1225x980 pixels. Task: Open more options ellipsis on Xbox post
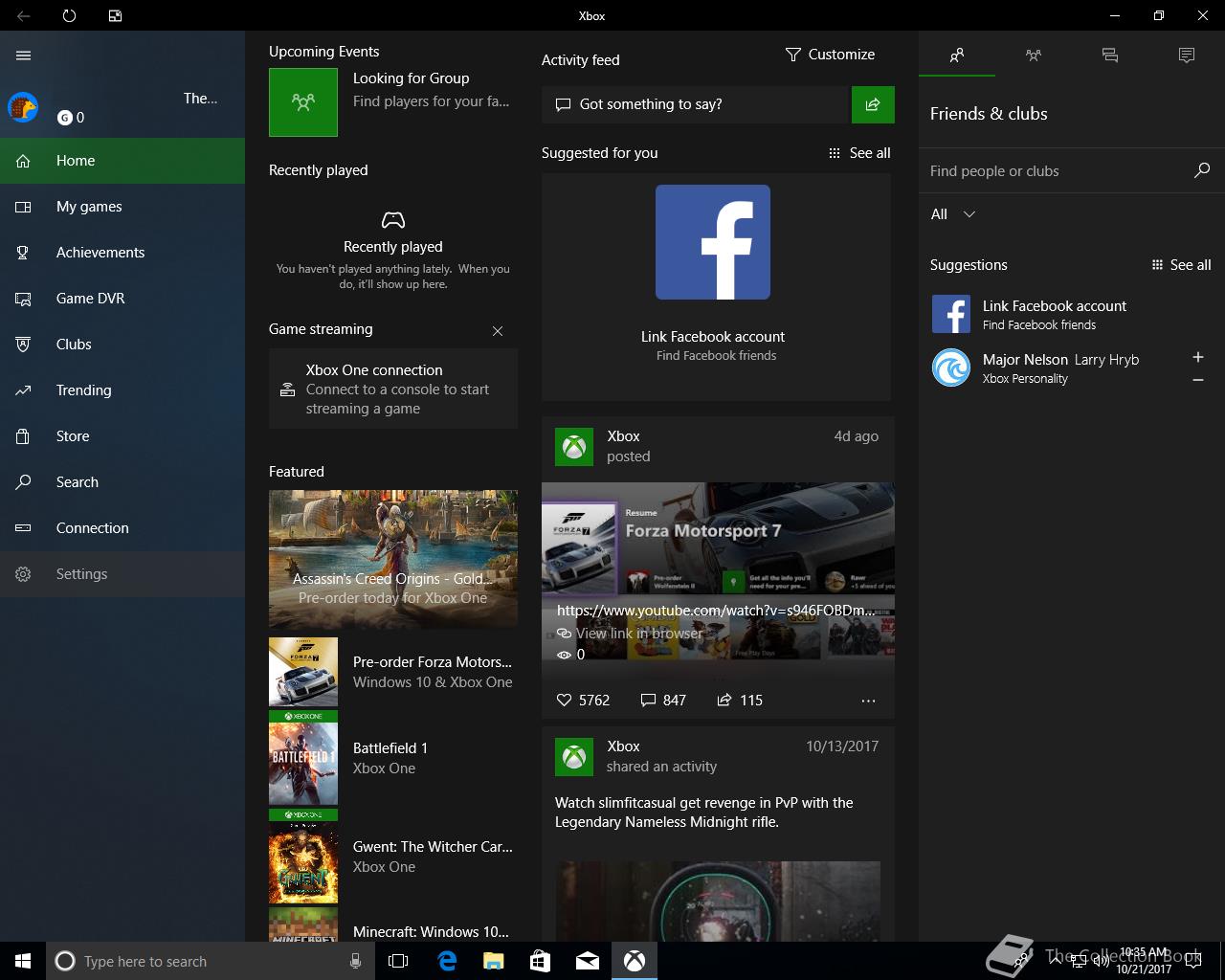click(868, 701)
